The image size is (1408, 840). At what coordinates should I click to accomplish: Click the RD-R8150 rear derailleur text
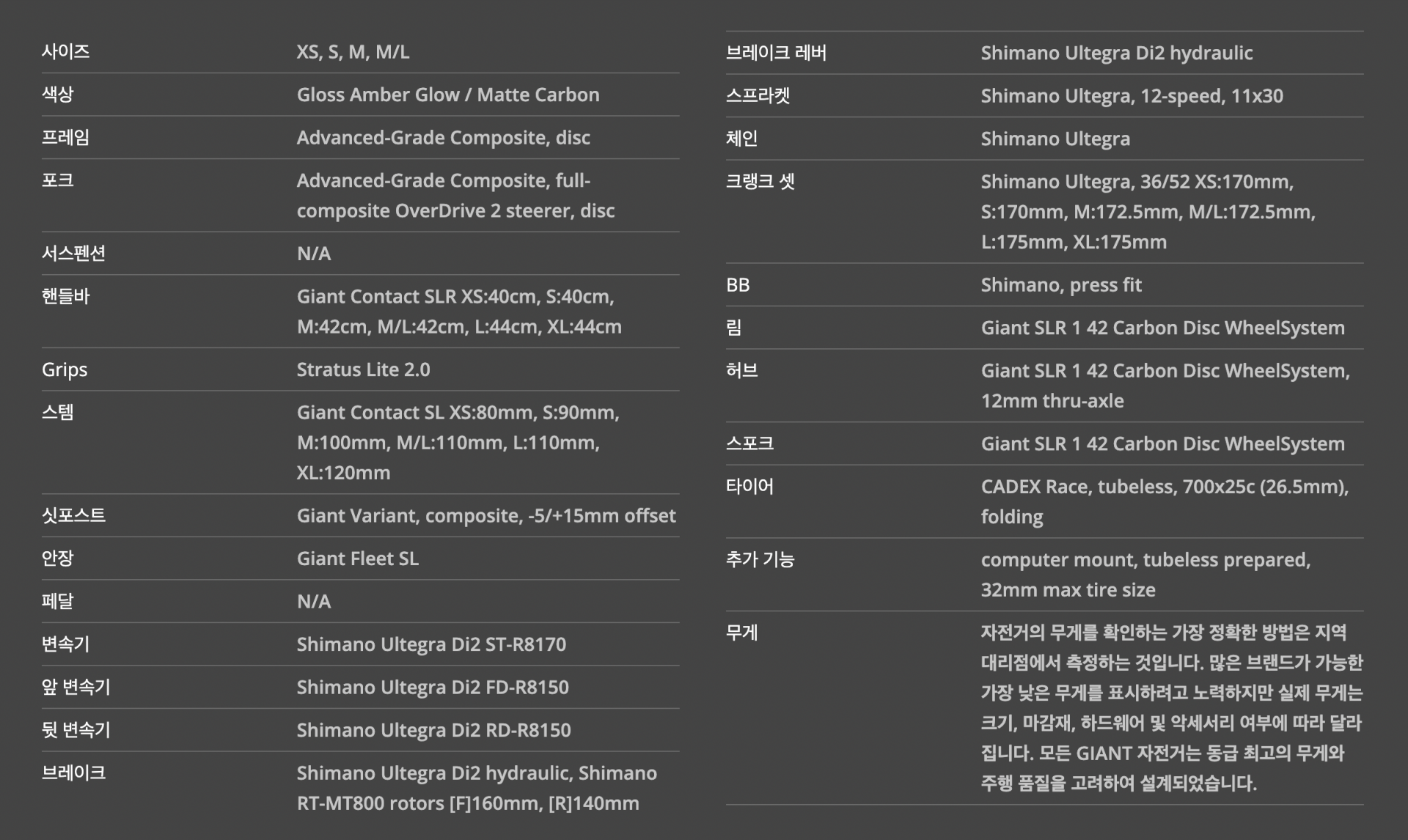433,730
